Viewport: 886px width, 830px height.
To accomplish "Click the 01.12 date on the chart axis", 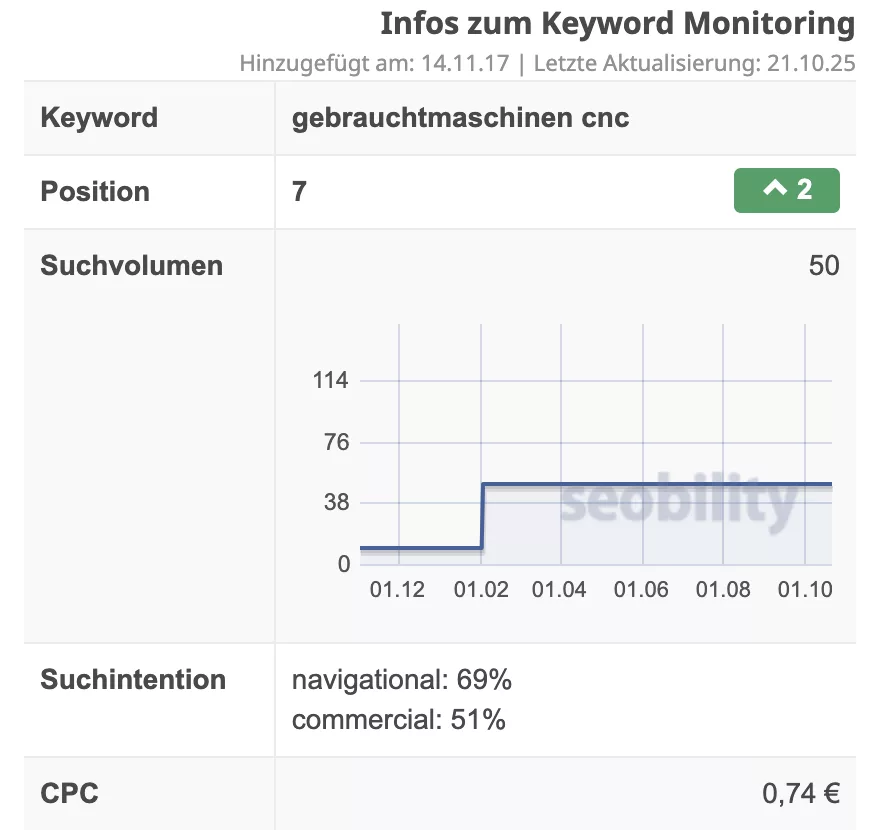I will point(397,590).
